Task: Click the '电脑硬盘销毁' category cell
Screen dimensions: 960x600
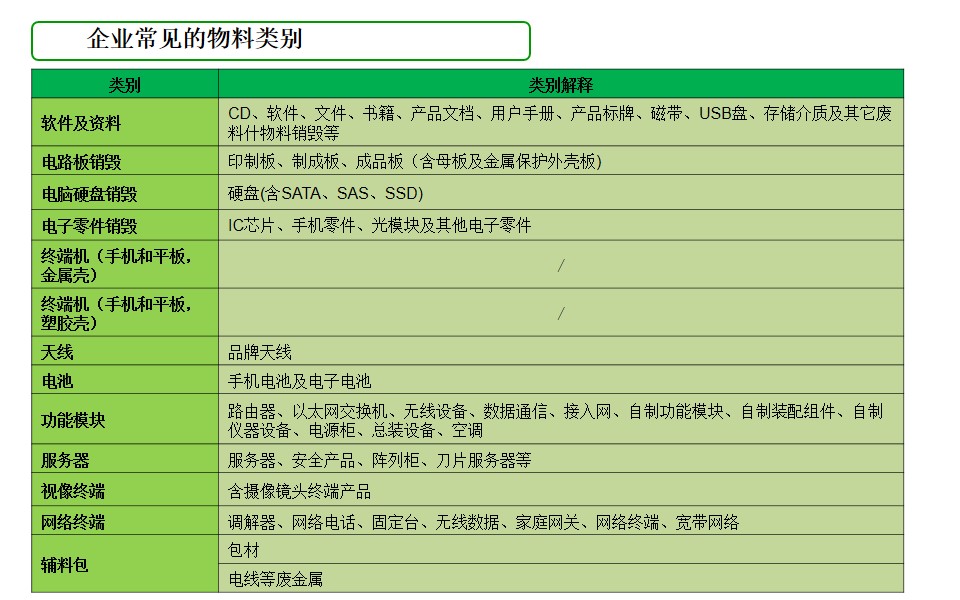Action: [125, 193]
